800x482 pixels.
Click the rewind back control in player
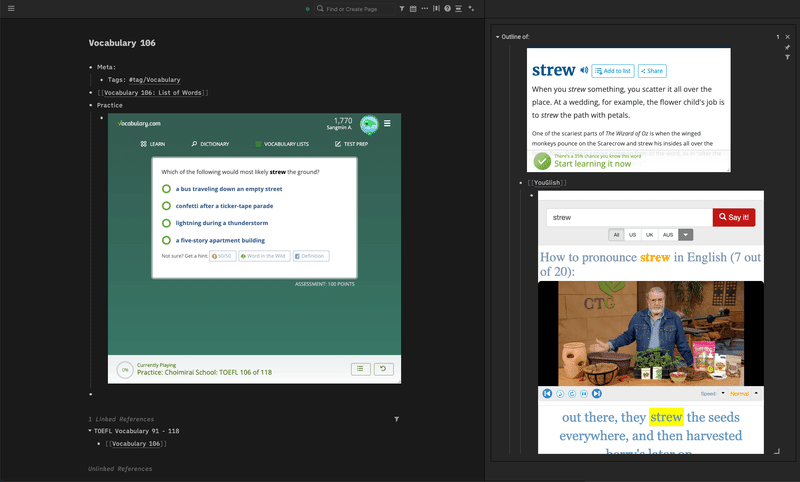[x=560, y=394]
